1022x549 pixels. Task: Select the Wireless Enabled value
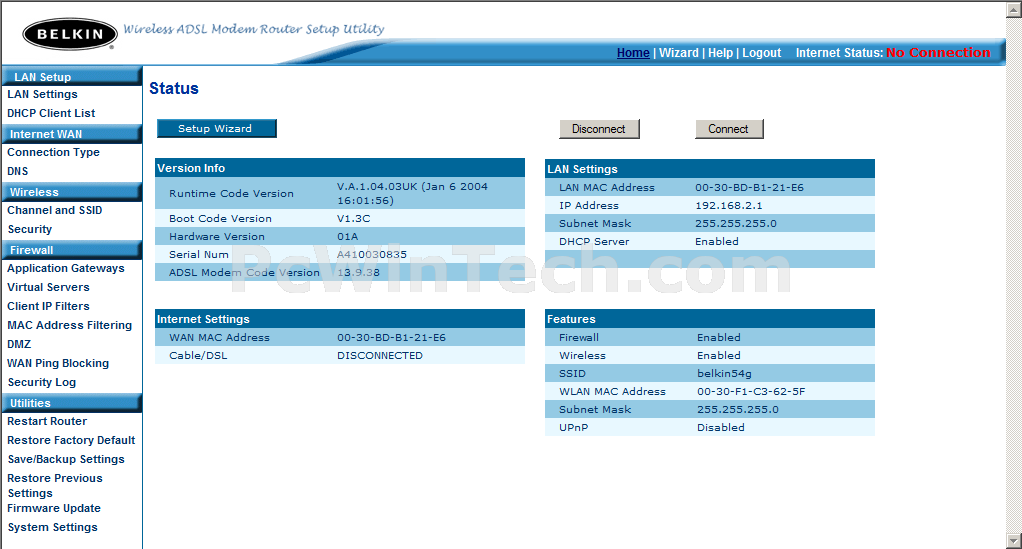tap(719, 355)
